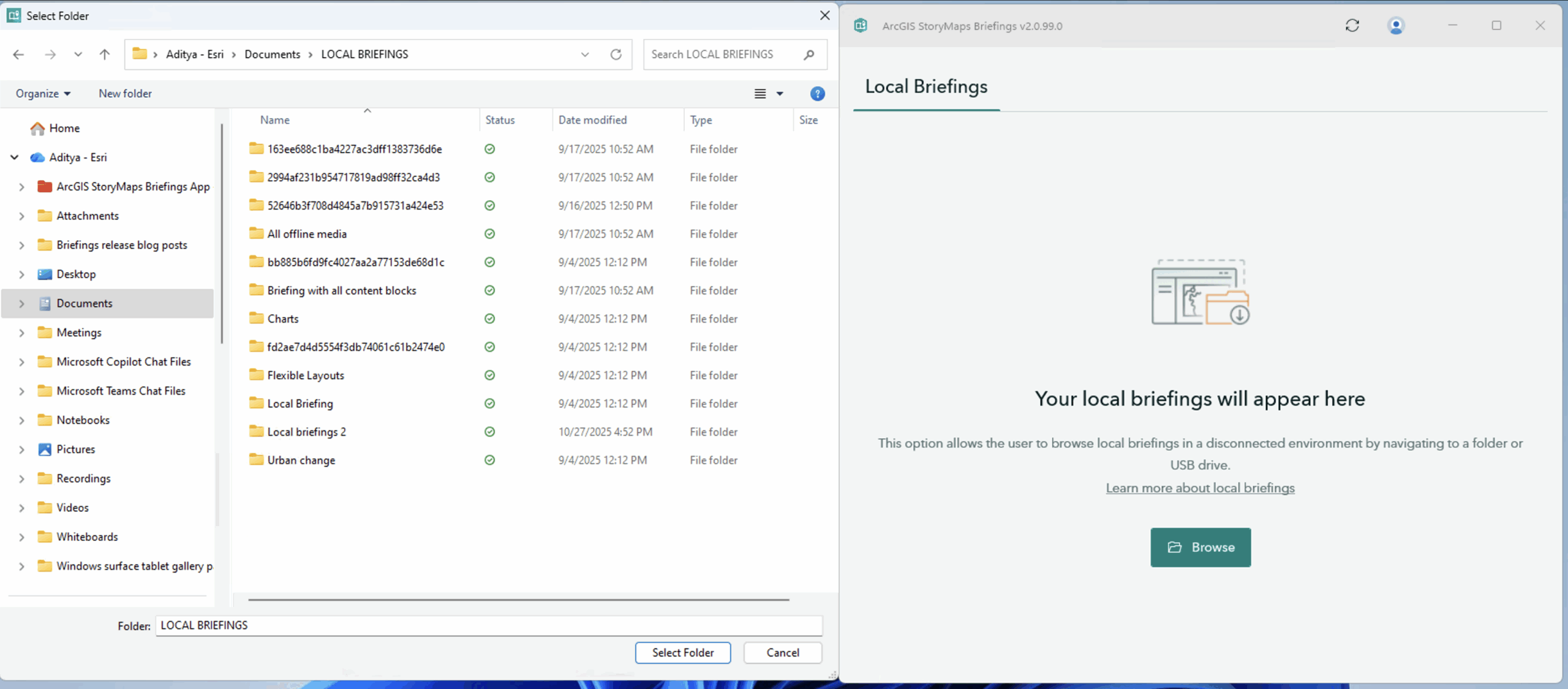
Task: Open the address bar history dropdown
Action: (585, 55)
